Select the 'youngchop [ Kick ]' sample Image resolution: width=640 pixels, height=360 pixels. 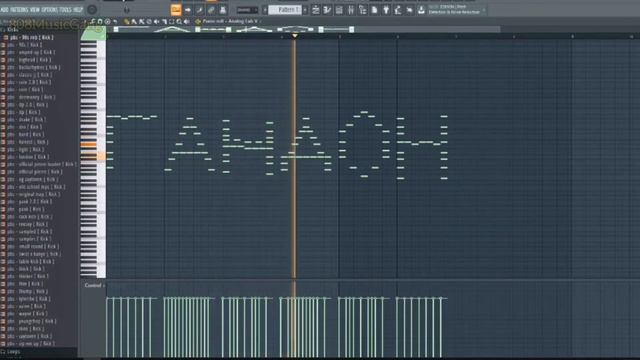click(x=31, y=322)
